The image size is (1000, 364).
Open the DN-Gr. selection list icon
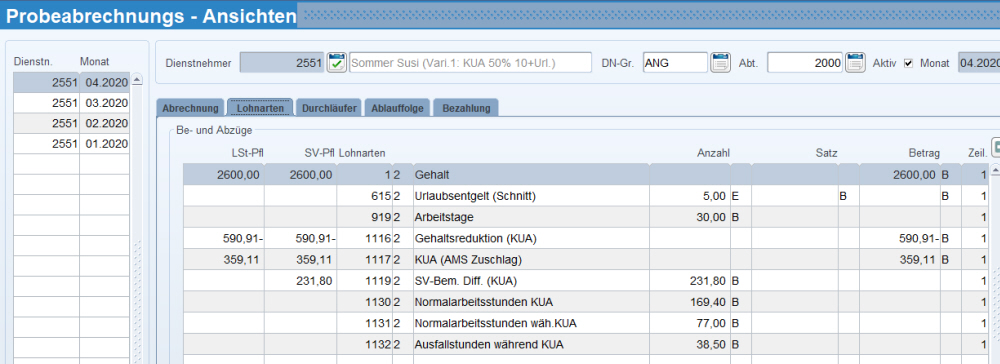[x=721, y=62]
